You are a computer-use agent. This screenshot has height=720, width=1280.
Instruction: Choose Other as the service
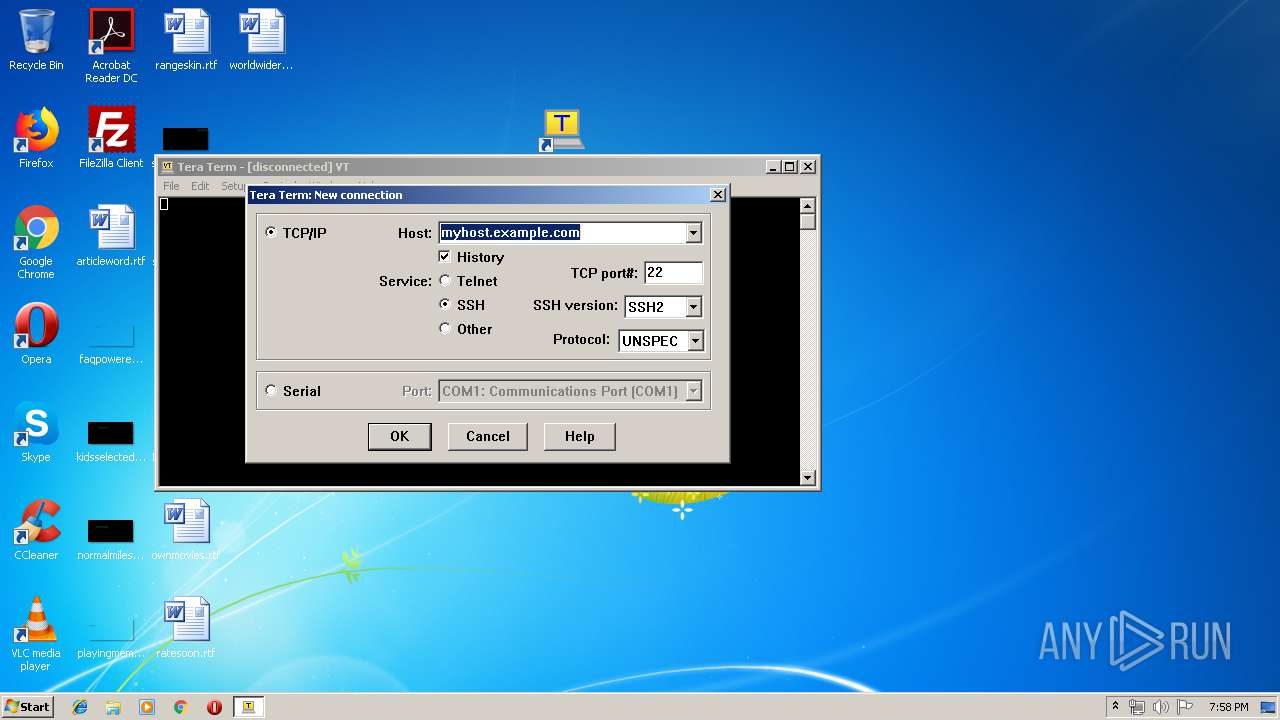point(445,329)
